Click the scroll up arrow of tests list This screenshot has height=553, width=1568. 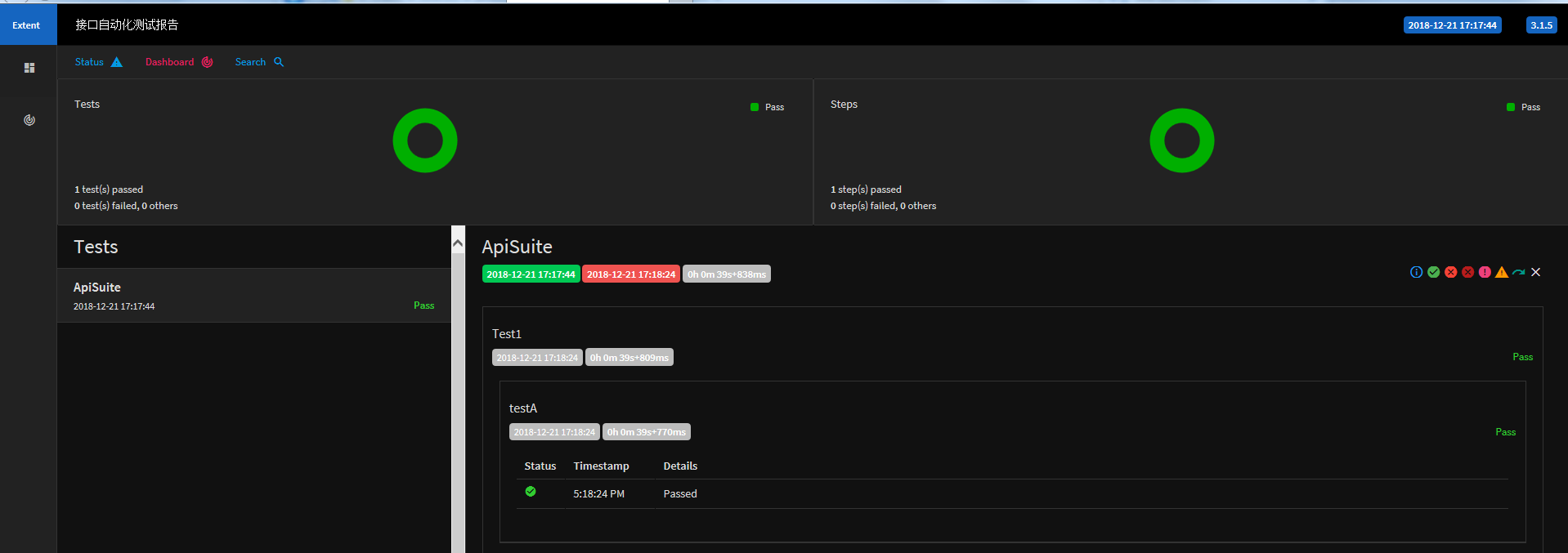click(x=458, y=243)
